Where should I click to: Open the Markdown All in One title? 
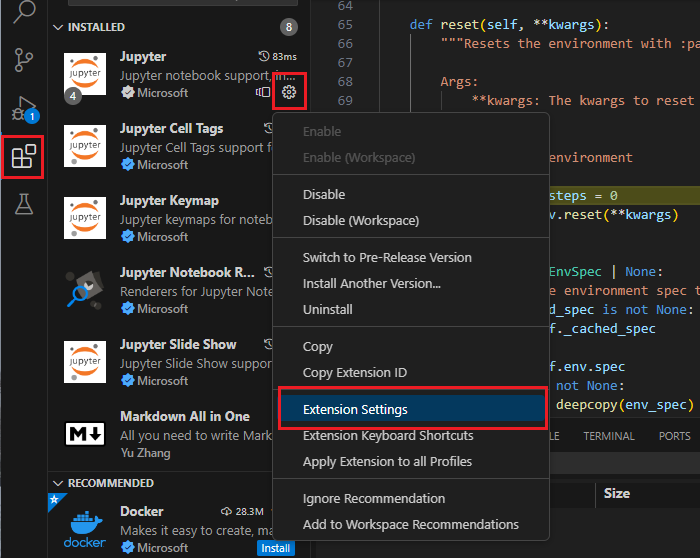[185, 416]
